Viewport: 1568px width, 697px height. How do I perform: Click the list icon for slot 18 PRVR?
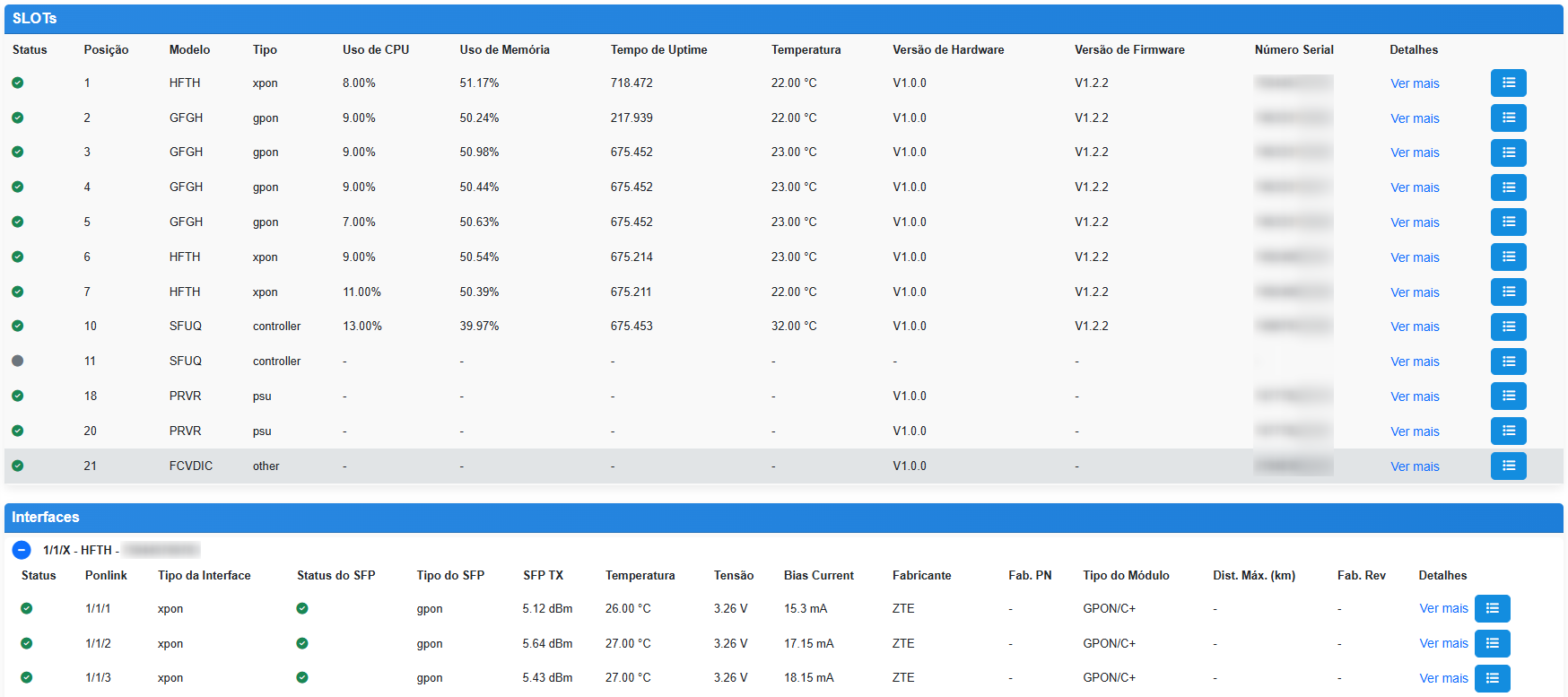tap(1508, 396)
